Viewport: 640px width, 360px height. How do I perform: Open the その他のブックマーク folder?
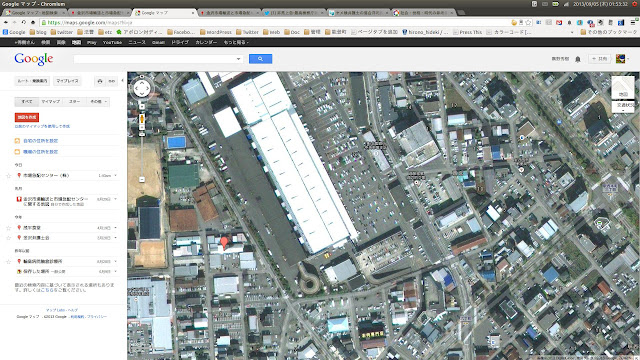609,32
